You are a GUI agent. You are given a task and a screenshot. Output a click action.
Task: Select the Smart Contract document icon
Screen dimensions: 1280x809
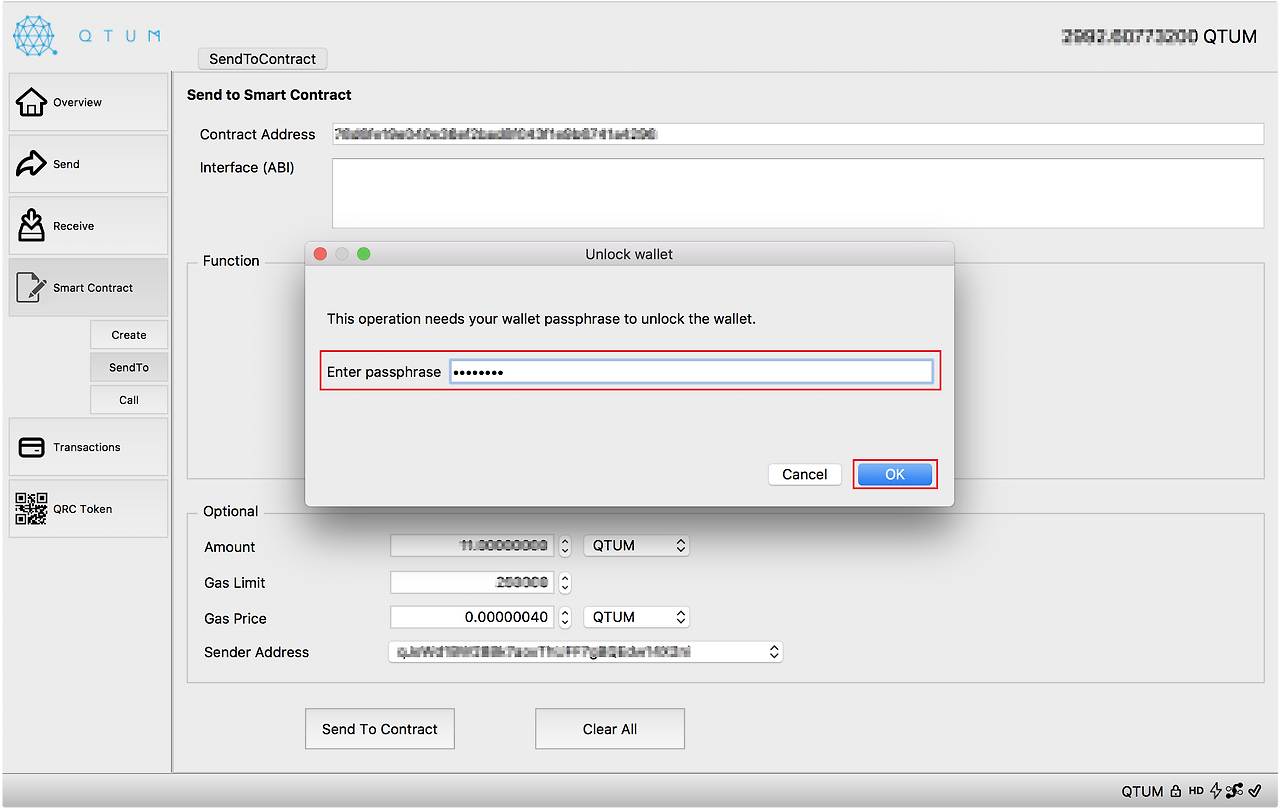click(x=31, y=288)
